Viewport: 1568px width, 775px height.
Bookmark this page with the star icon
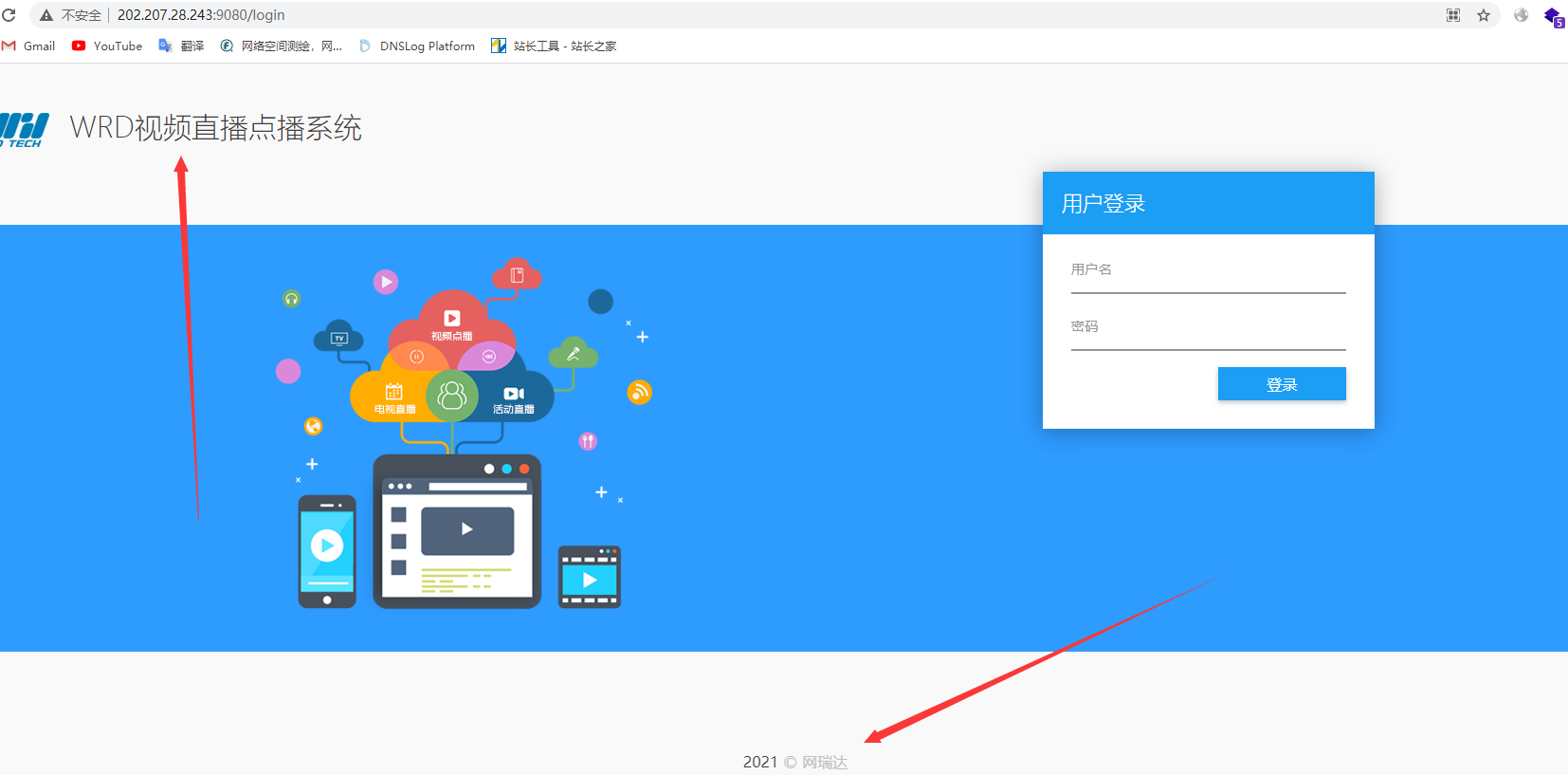pos(1484,15)
